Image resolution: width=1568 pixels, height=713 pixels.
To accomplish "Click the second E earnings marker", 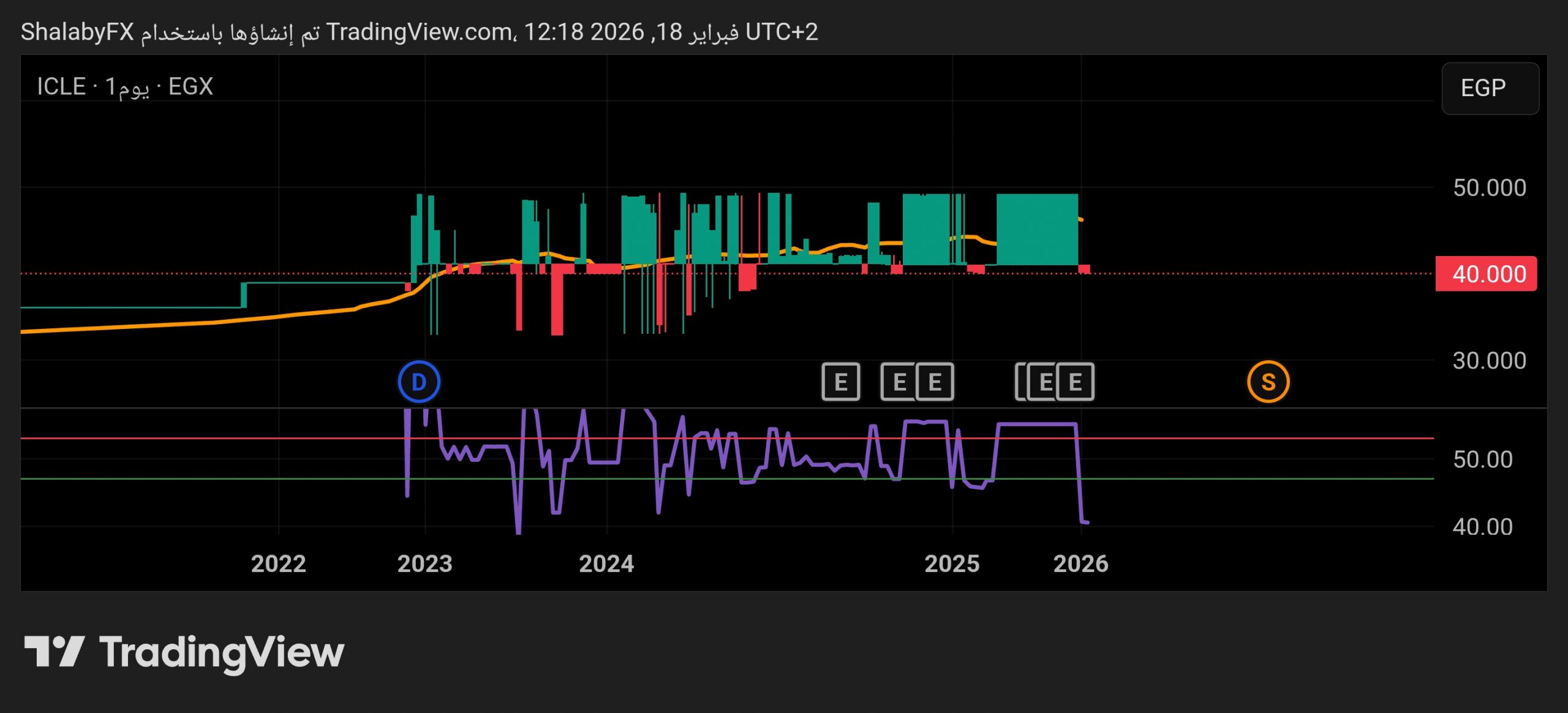I will click(899, 382).
